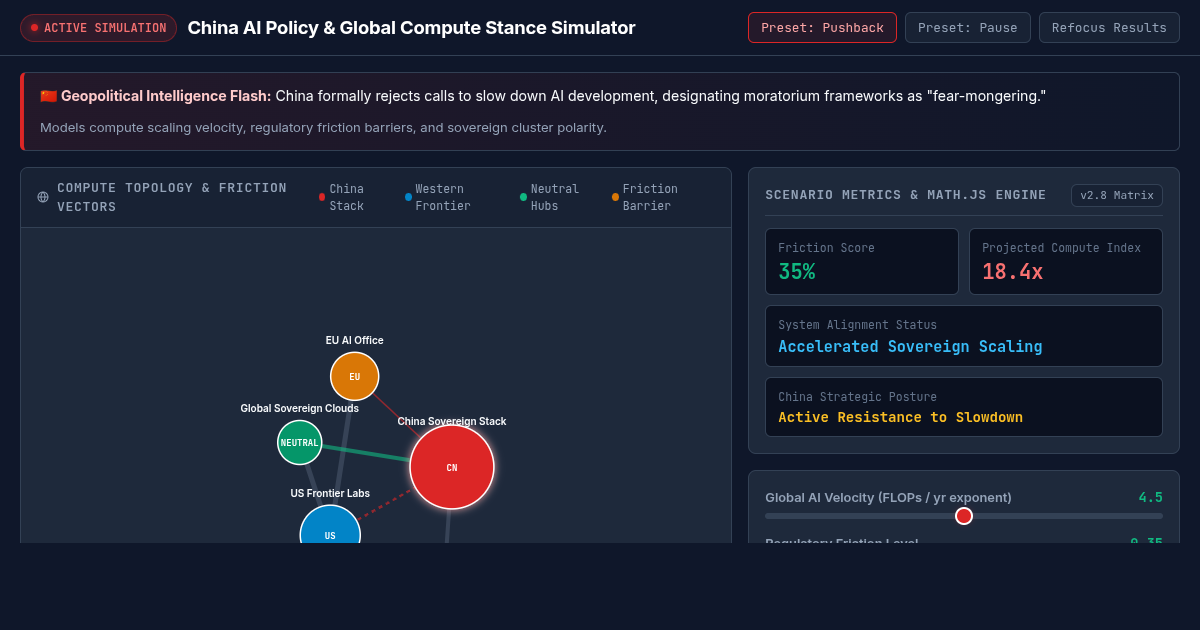The height and width of the screenshot is (630, 1200).
Task: Click the China flag icon in alert banner
Action: point(48,96)
